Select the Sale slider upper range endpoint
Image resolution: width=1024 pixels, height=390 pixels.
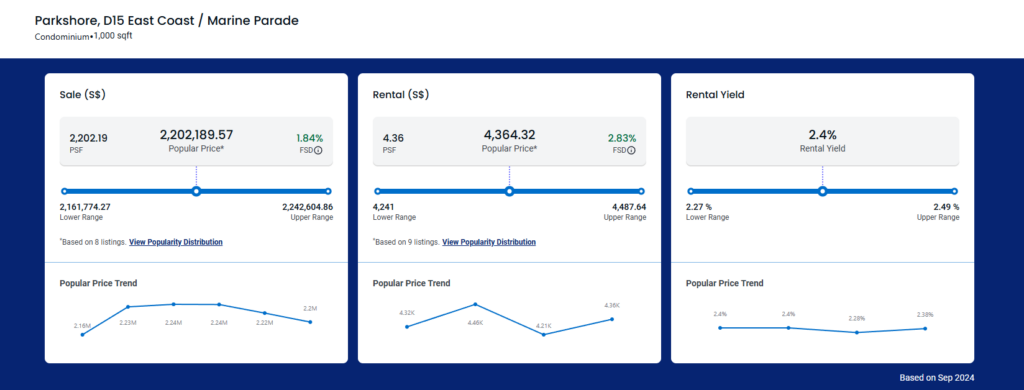(x=328, y=191)
